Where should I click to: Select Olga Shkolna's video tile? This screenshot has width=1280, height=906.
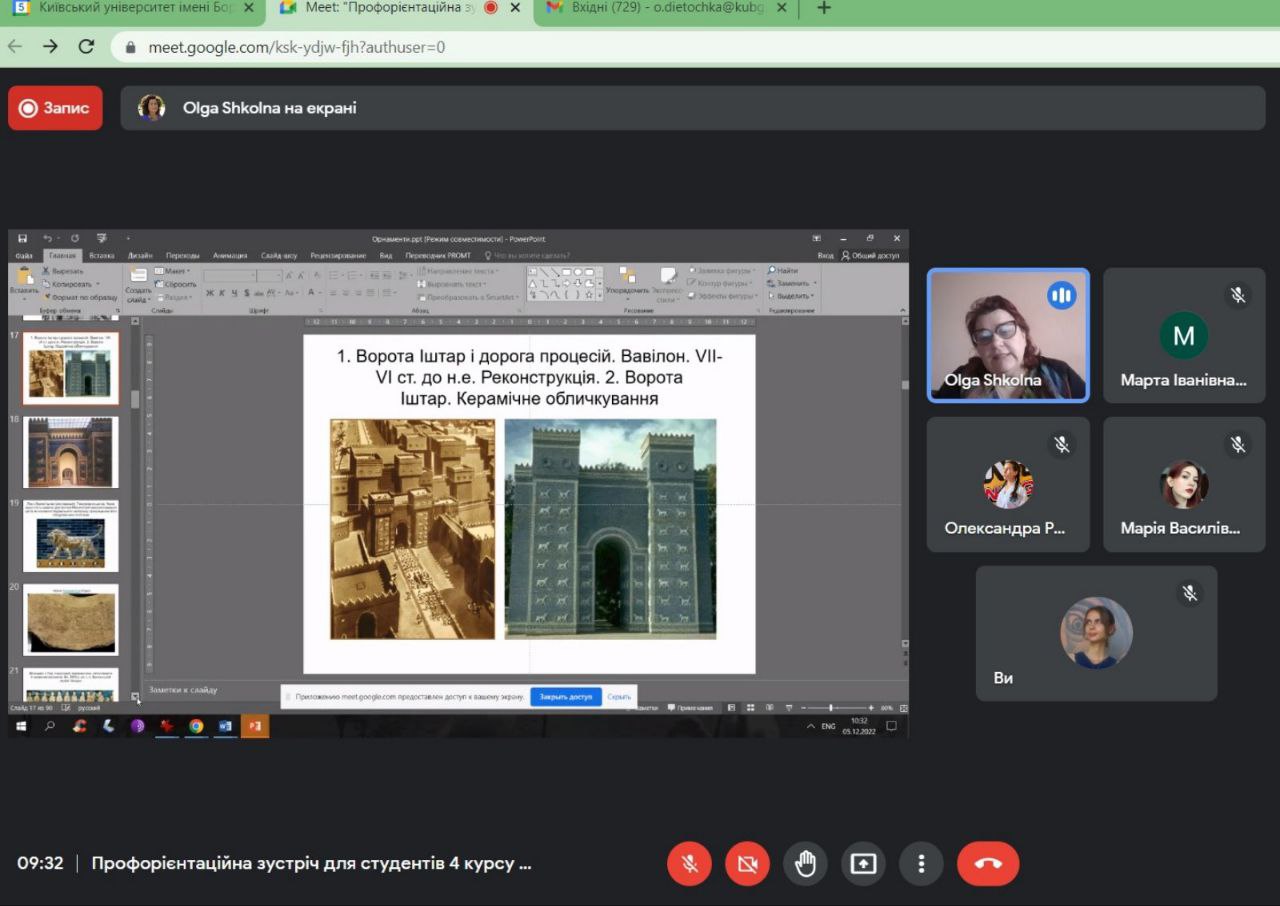click(1008, 335)
